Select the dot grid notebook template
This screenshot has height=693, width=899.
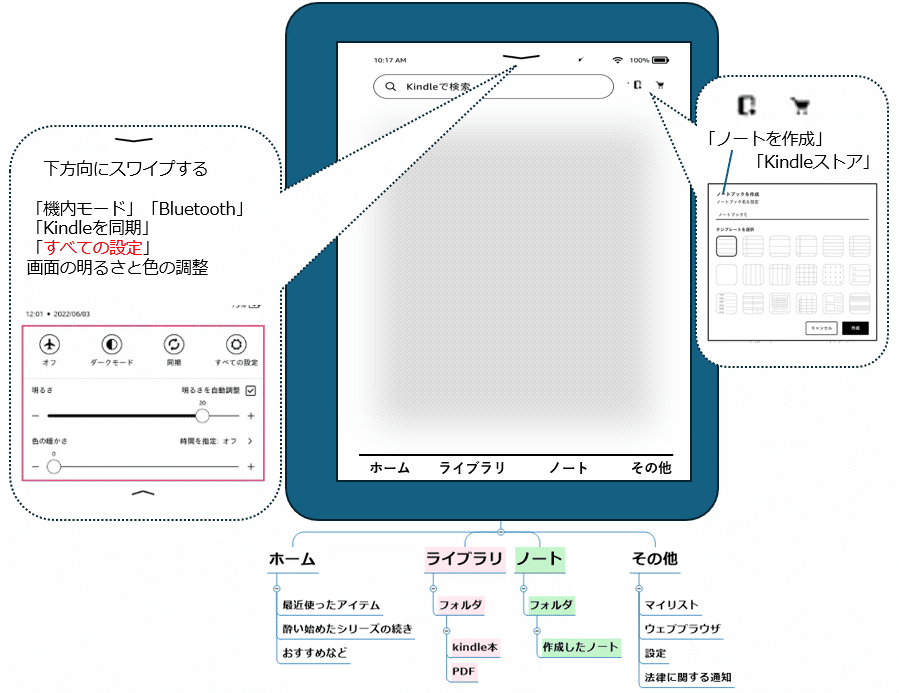(833, 275)
